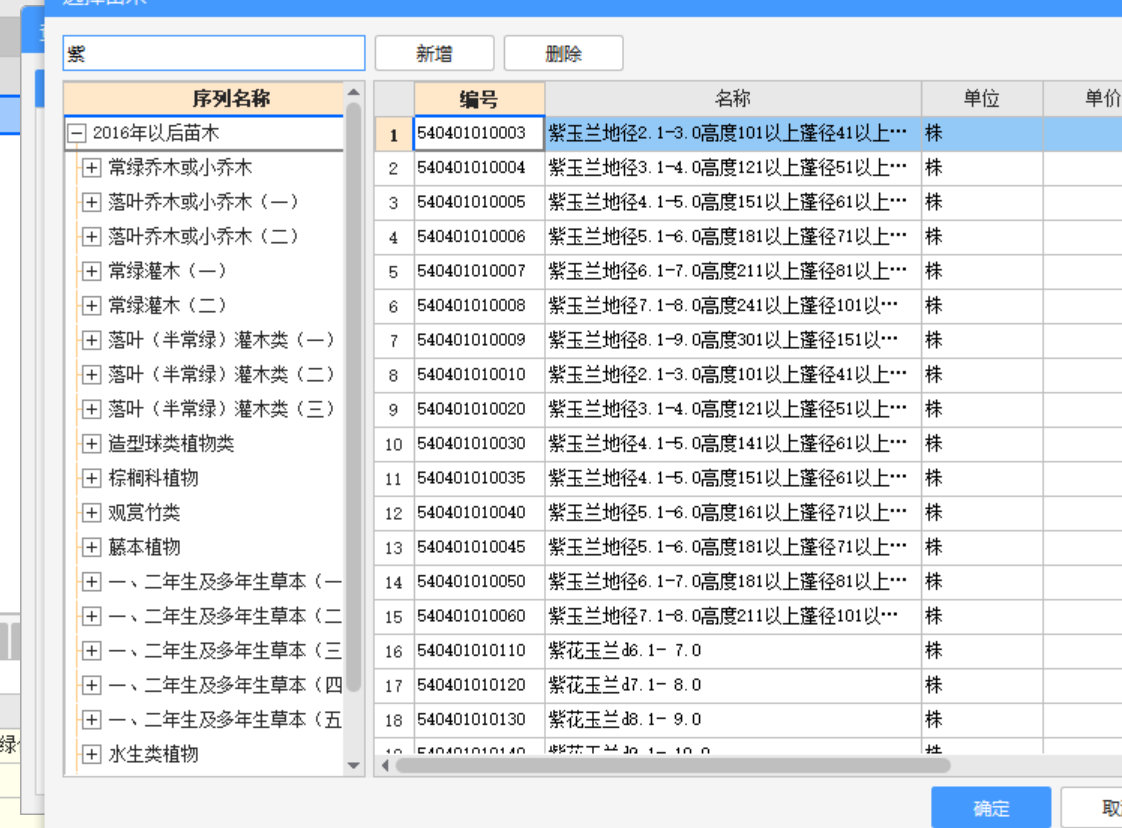1122x828 pixels.
Task: Expand 一、二年生及多年生草本（三 node
Action: (x=91, y=651)
